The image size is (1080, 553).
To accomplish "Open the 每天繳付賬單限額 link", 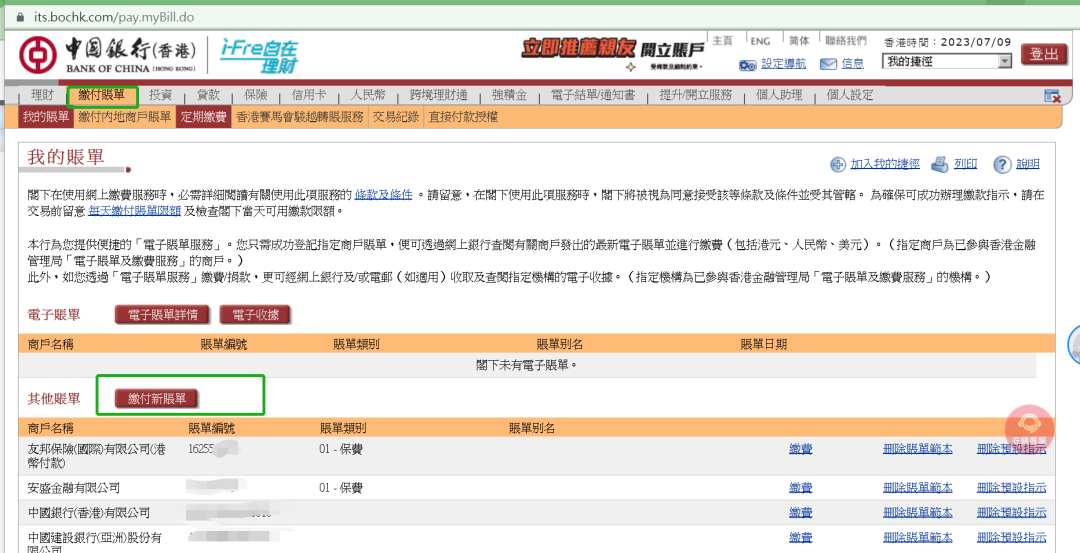I will click(135, 211).
